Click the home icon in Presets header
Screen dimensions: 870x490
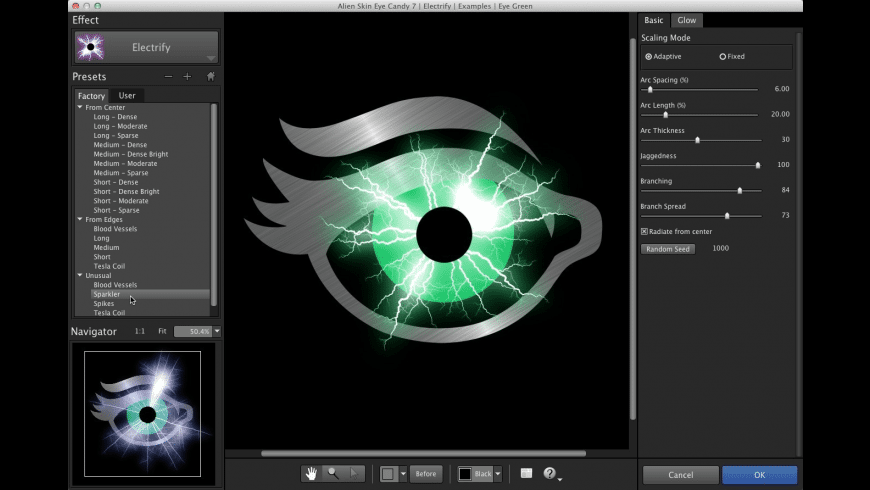pos(210,76)
